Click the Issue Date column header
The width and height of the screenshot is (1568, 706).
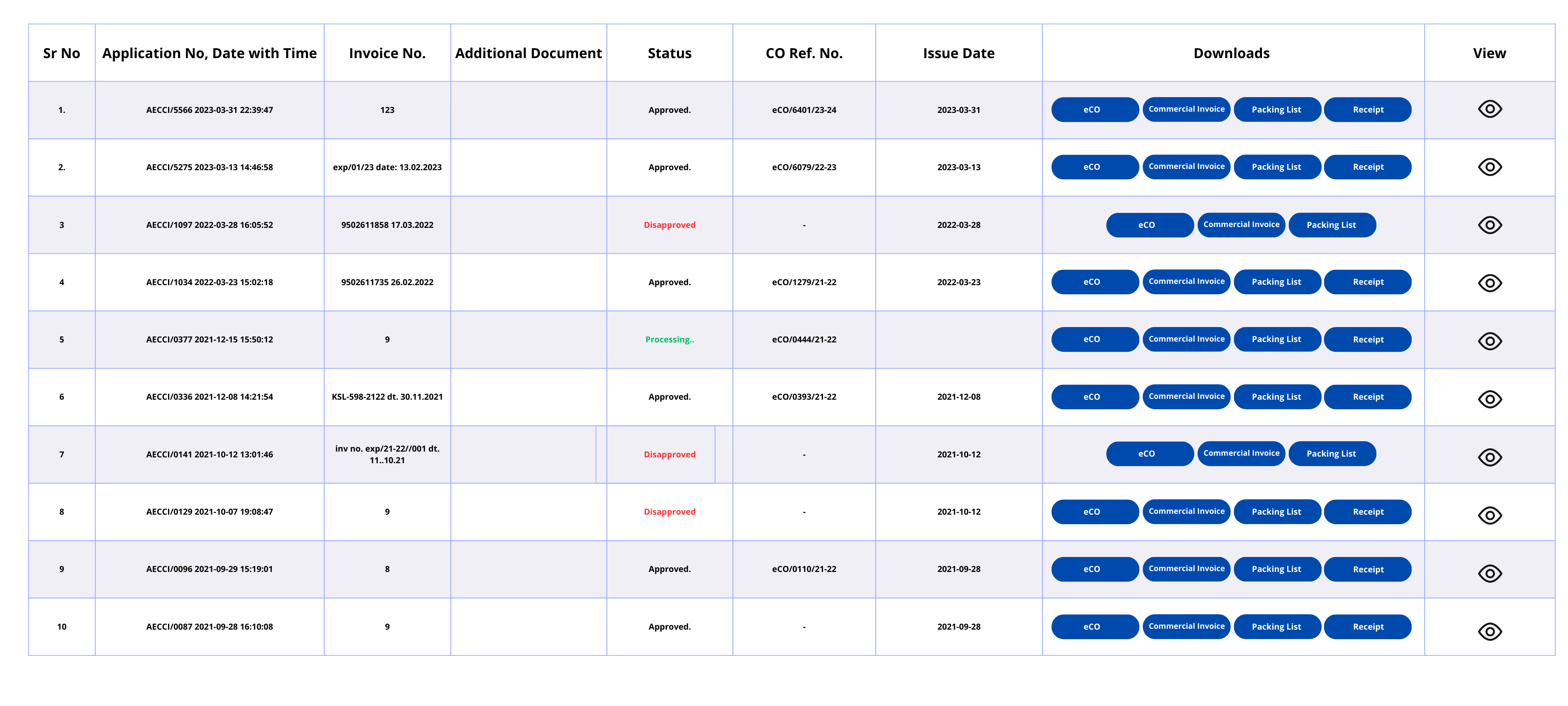[x=958, y=53]
